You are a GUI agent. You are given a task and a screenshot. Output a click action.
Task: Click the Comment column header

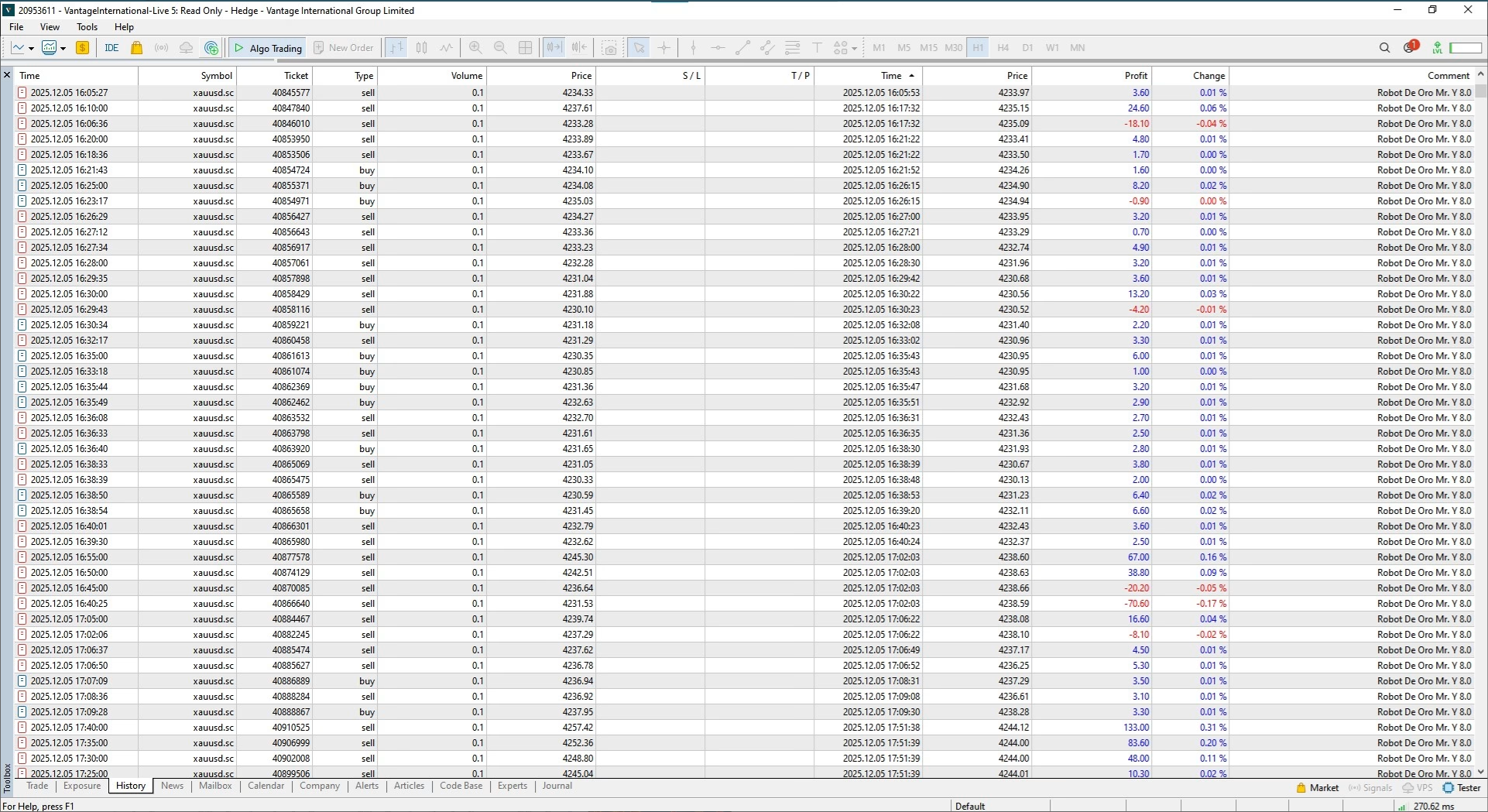point(1351,75)
